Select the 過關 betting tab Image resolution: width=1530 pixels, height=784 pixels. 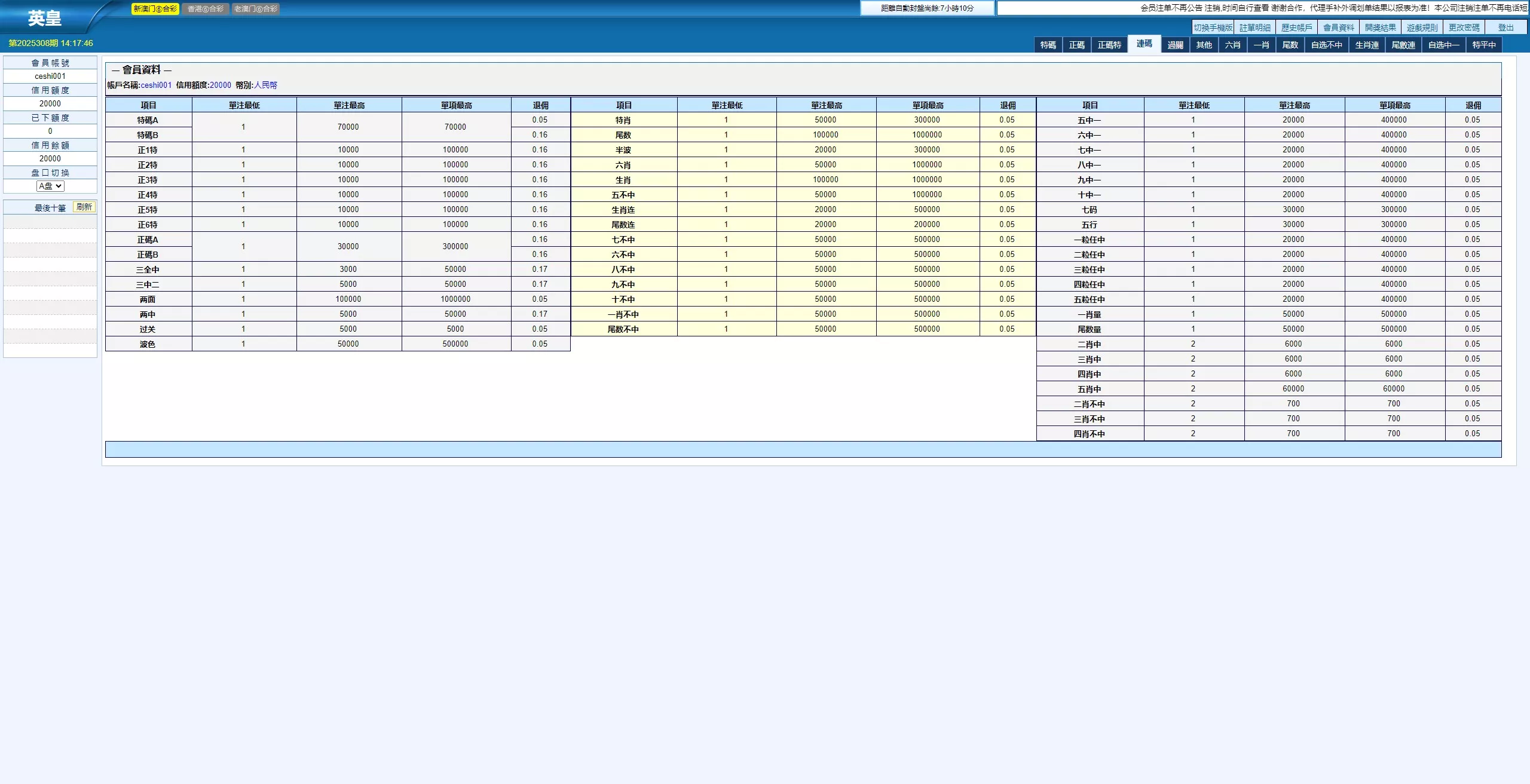[x=1175, y=45]
